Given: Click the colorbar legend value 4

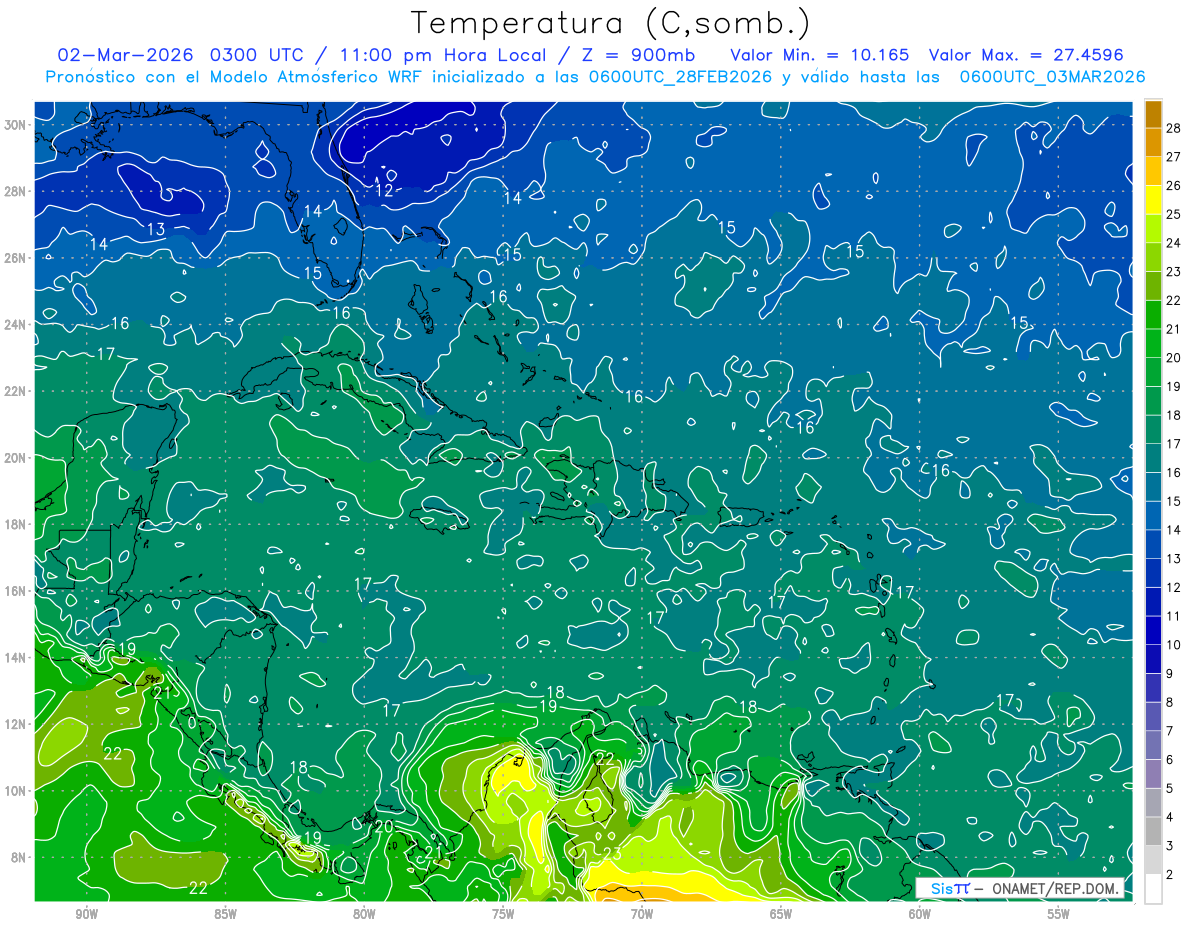Looking at the screenshot, I should click(x=1170, y=818).
